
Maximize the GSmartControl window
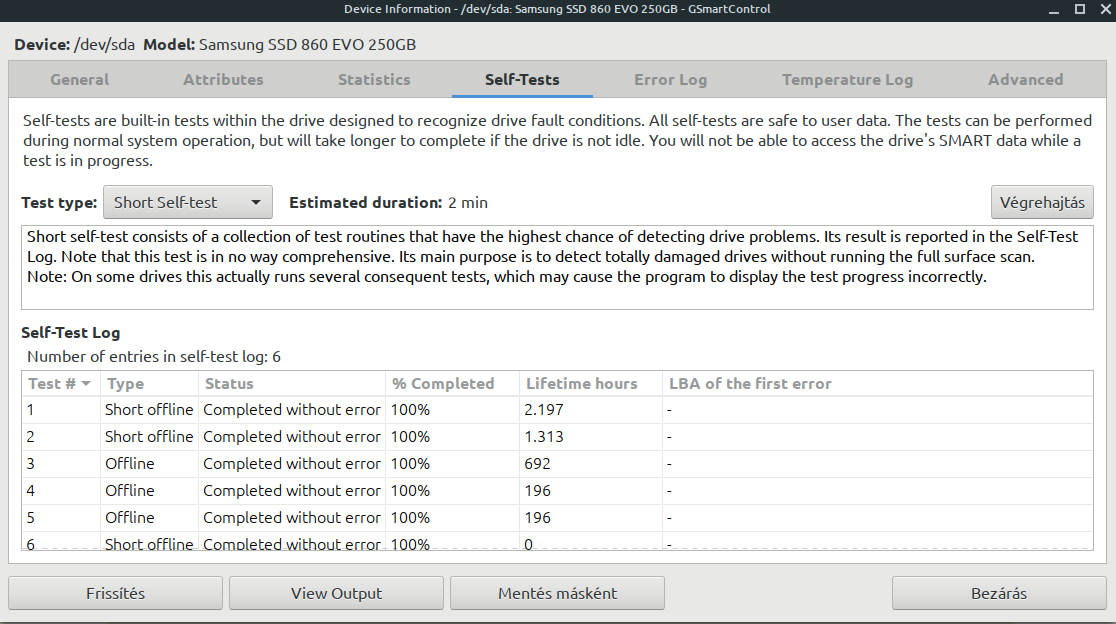click(x=1079, y=9)
